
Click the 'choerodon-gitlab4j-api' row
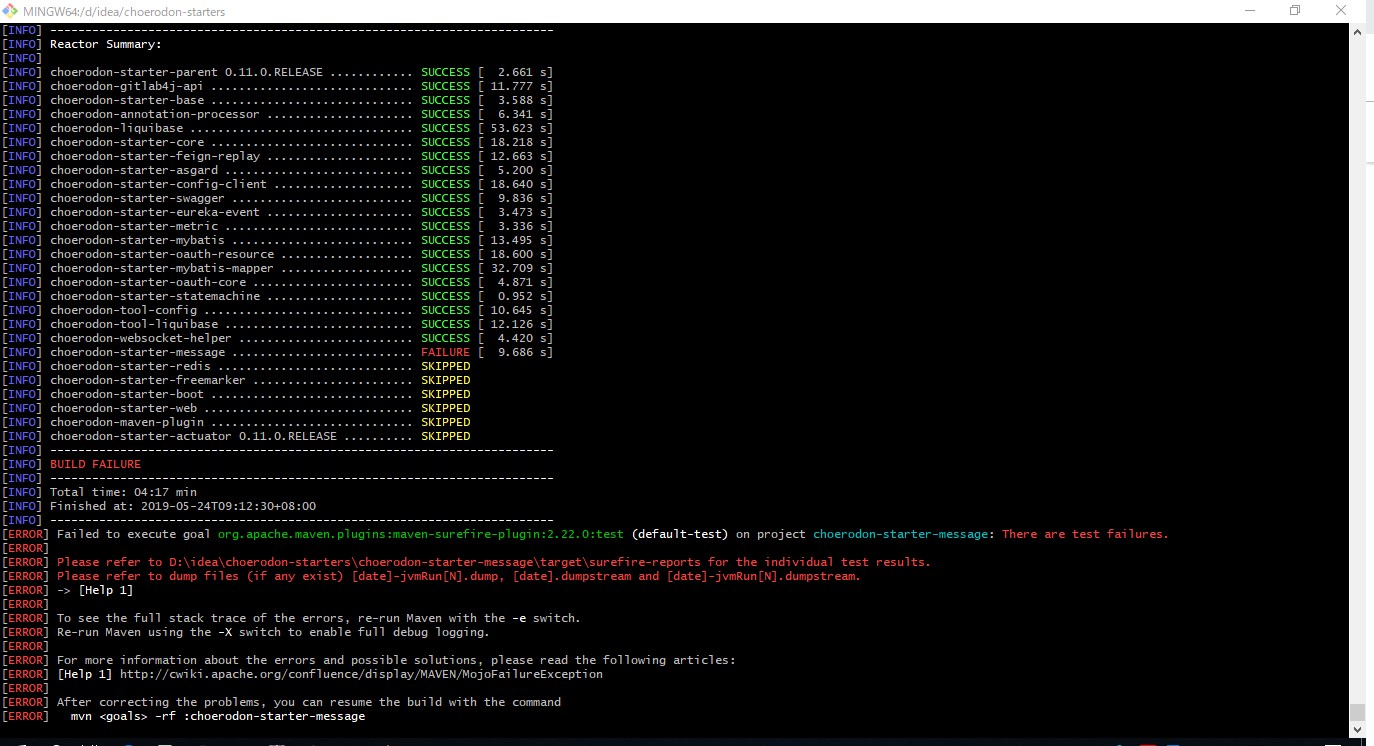pos(277,86)
